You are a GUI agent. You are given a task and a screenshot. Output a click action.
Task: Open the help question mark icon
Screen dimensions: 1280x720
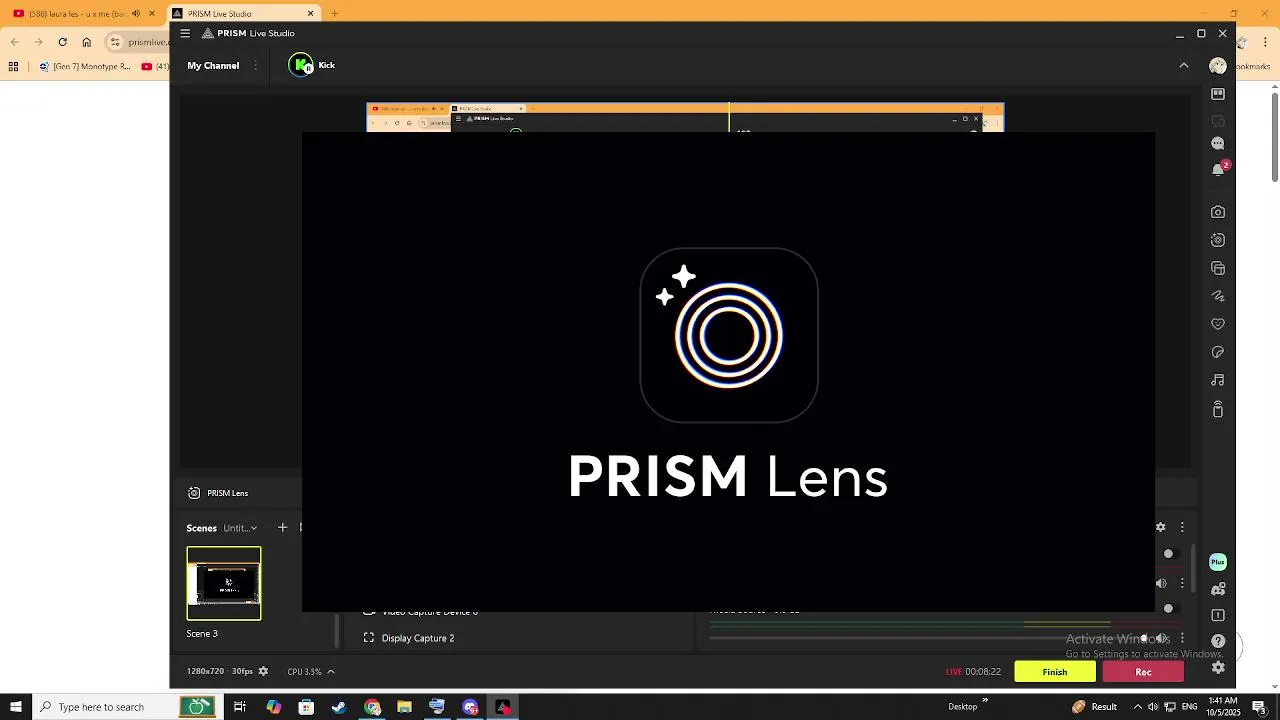point(1218,641)
